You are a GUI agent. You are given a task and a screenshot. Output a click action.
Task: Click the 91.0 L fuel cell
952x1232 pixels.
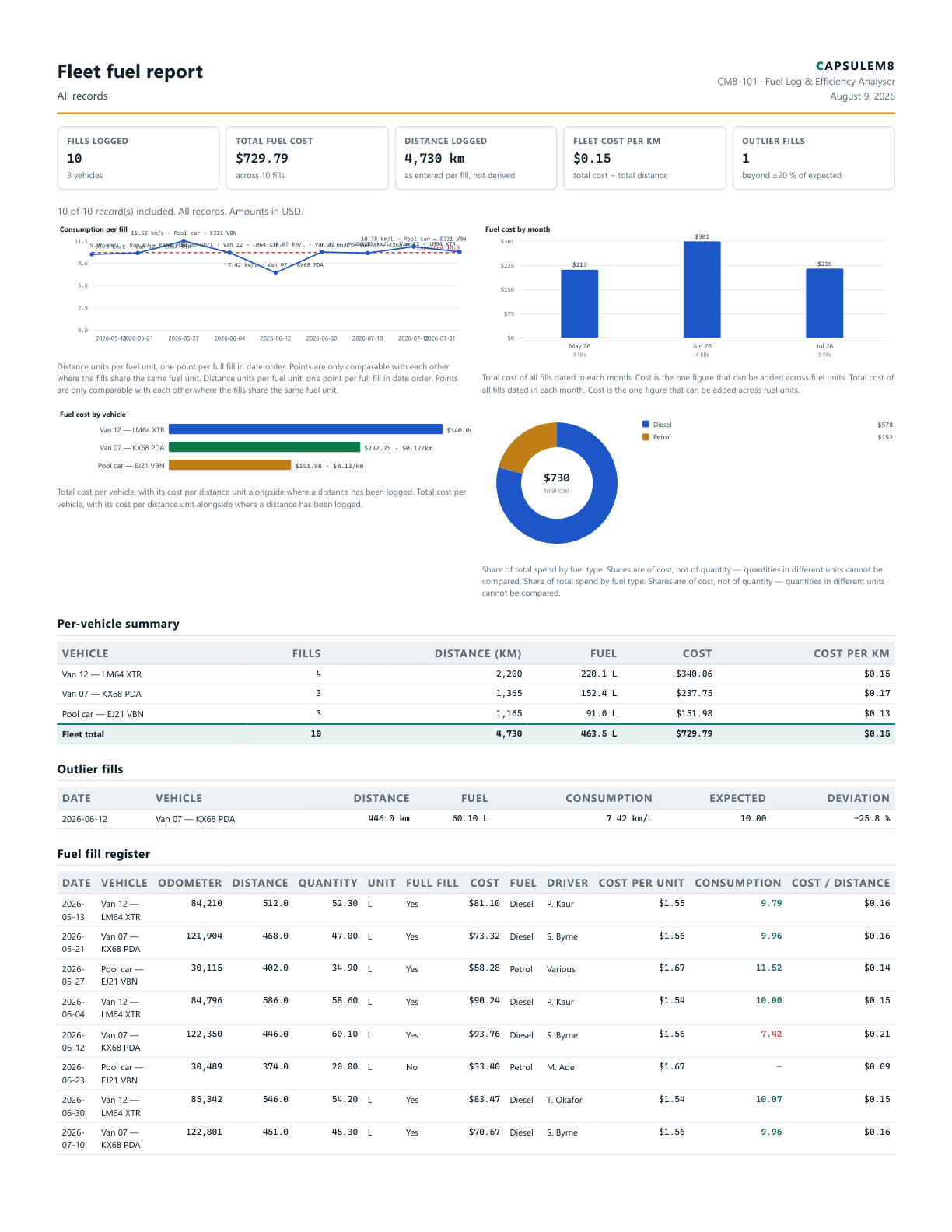601,713
